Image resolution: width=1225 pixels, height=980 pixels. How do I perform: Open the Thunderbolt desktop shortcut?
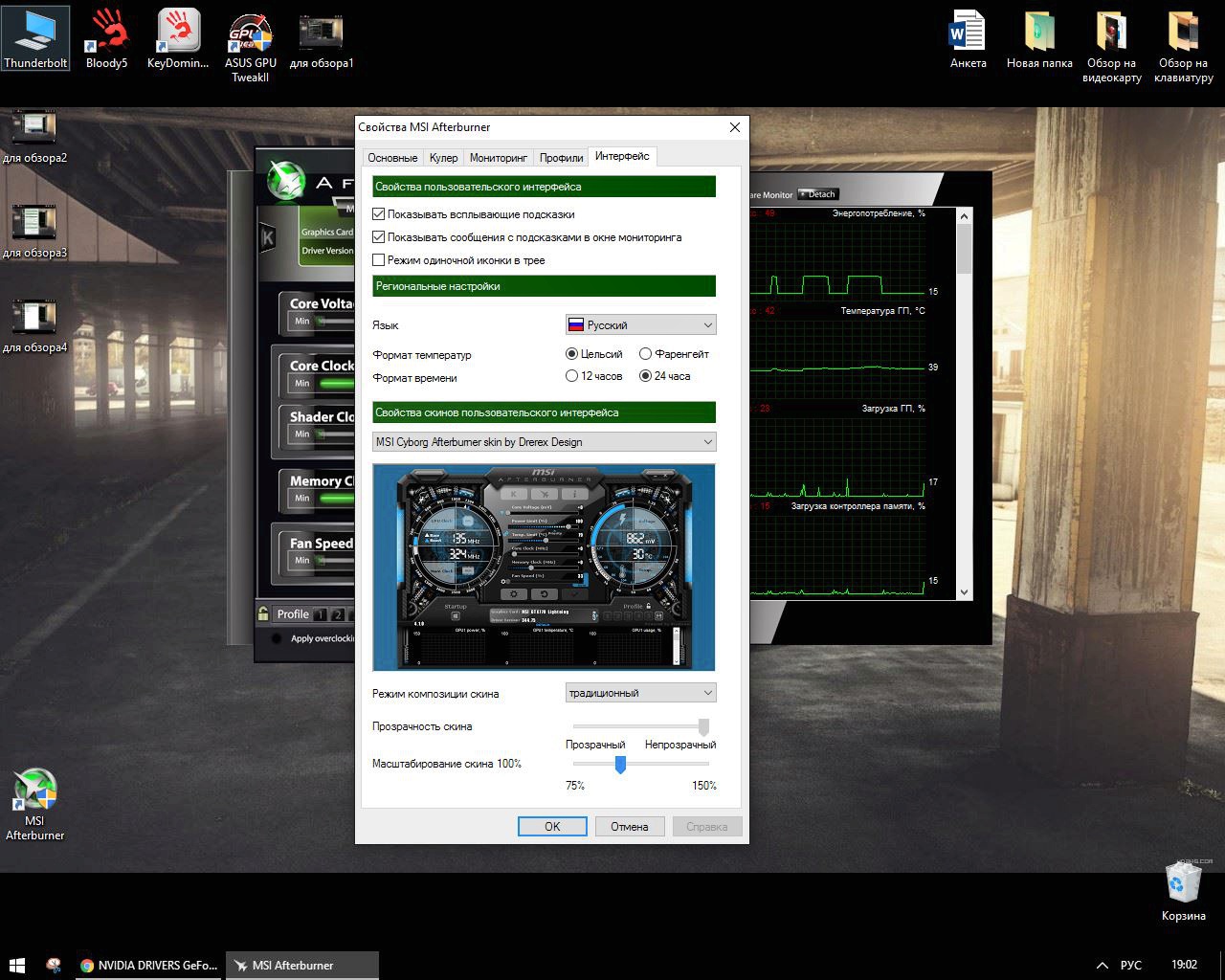(35, 38)
